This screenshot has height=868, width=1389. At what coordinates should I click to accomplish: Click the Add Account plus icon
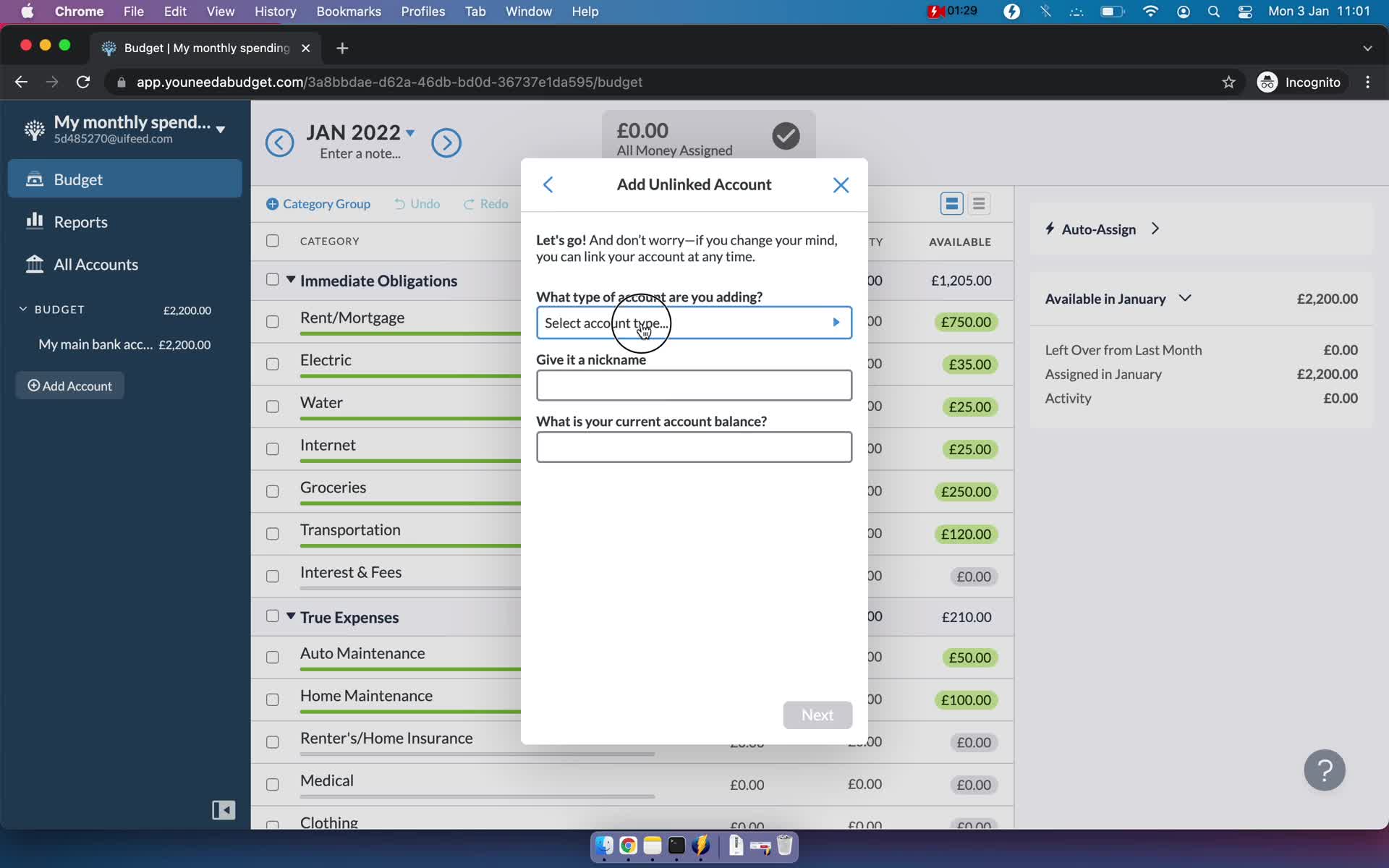click(x=33, y=385)
